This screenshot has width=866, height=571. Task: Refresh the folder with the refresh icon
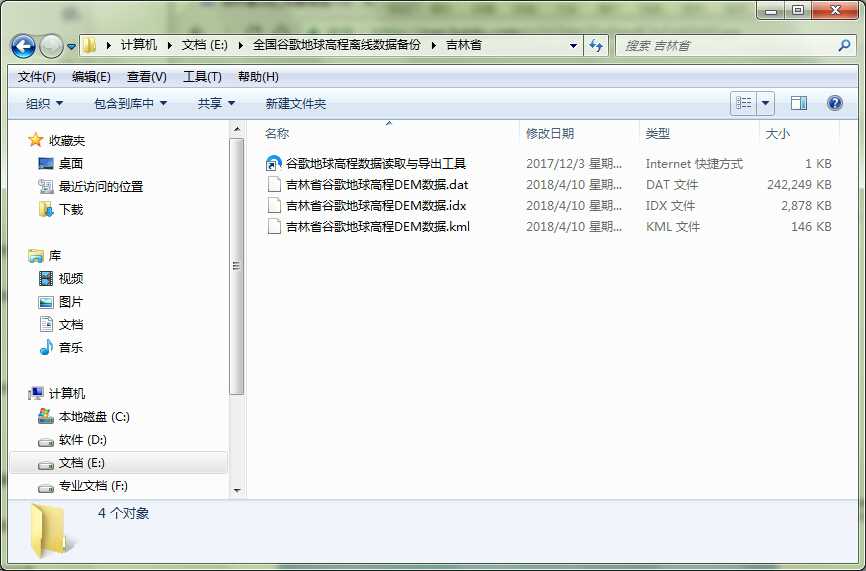pyautogui.click(x=596, y=46)
